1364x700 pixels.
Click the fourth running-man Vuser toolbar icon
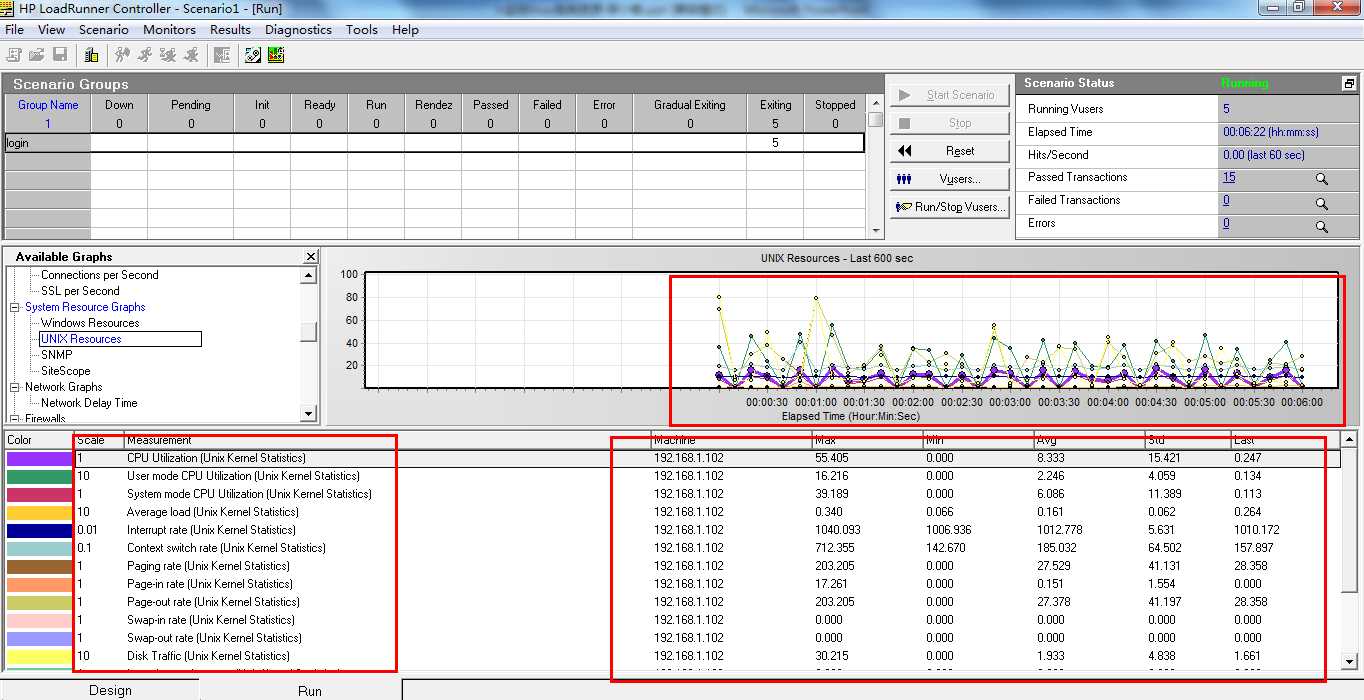pyautogui.click(x=190, y=54)
